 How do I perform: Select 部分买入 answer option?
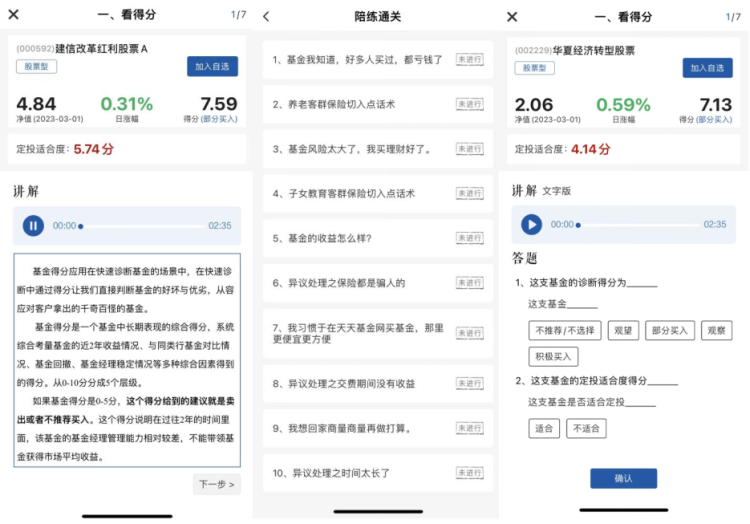670,330
